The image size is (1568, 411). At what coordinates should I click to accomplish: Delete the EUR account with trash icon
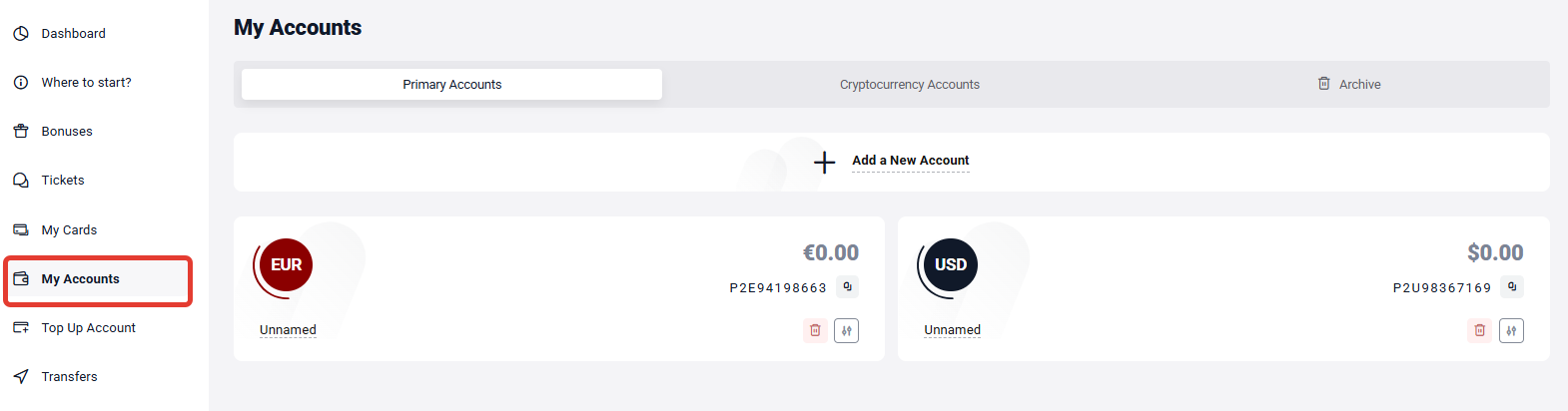815,330
